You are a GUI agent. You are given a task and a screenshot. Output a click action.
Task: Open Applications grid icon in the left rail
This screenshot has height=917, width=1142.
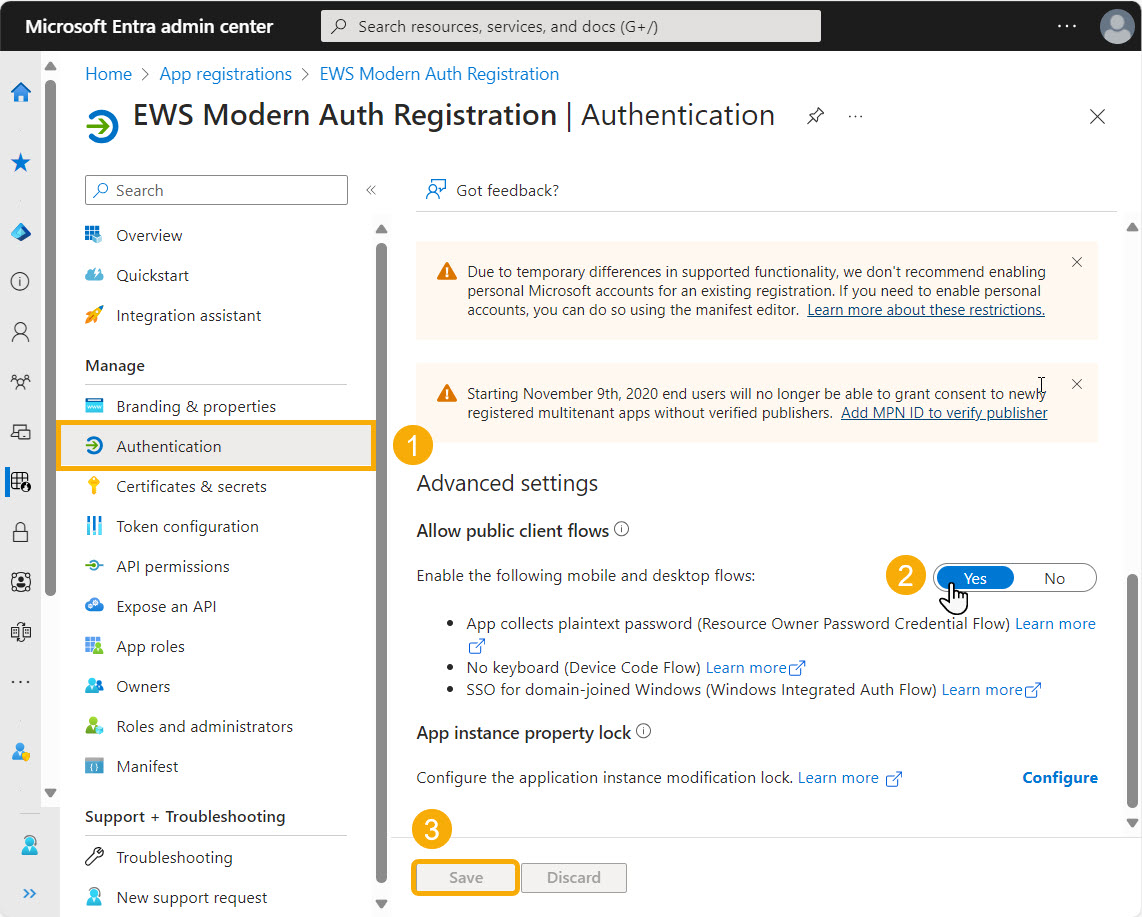20,481
